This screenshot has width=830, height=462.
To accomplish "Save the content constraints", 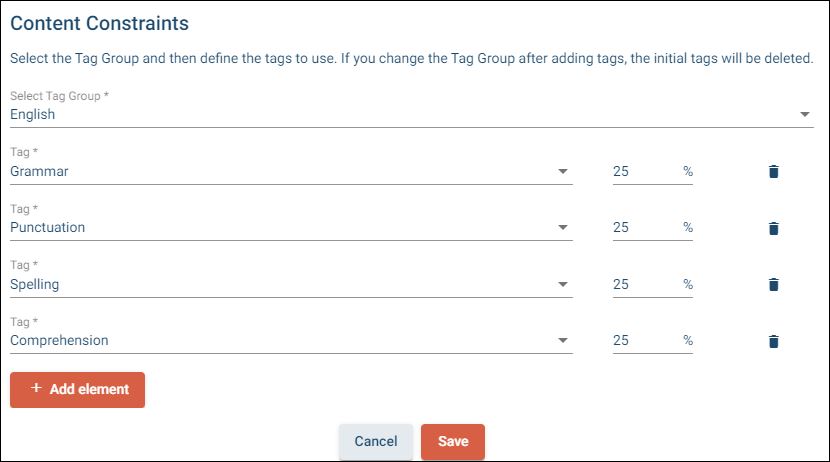I will (x=453, y=441).
